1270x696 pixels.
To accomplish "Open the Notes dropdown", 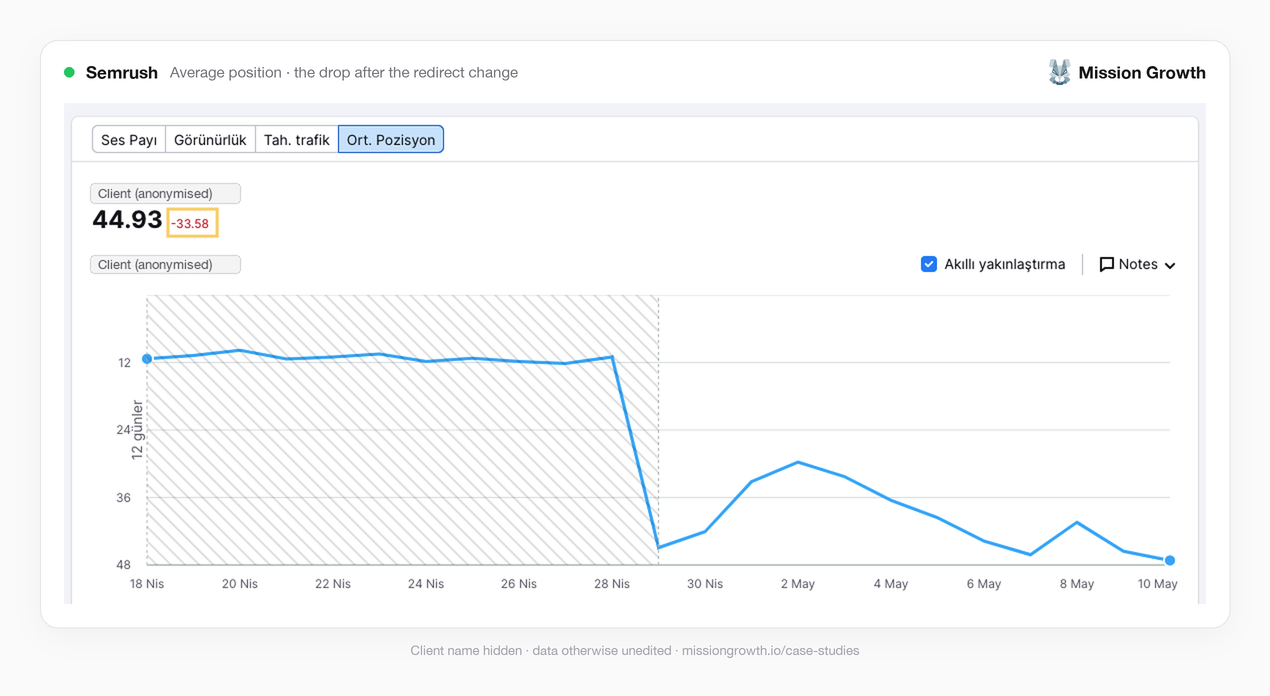I will coord(1137,264).
